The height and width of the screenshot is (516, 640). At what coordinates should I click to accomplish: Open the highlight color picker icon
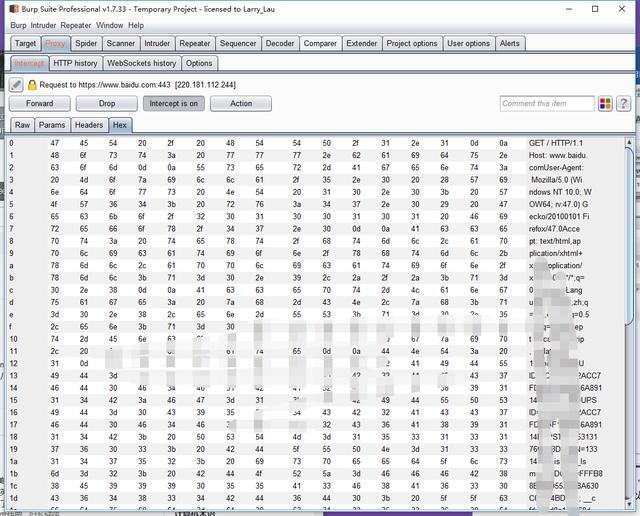click(x=605, y=104)
